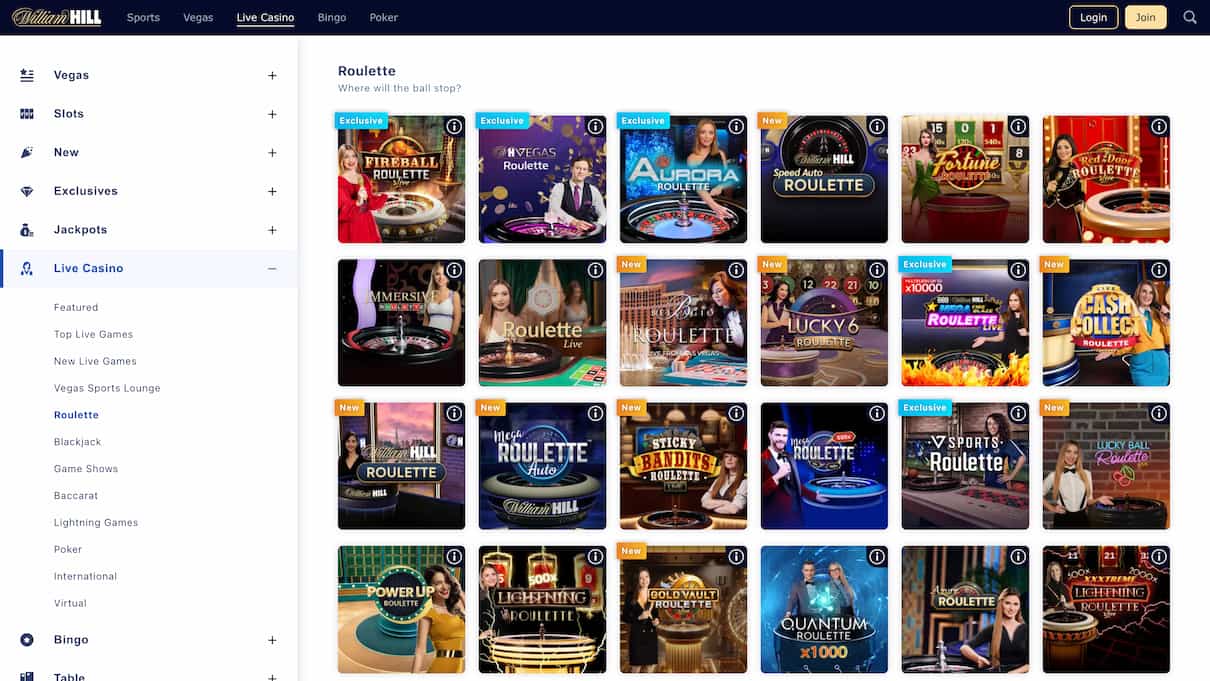Launch the XXXtreme Lightning Roulette thumbnail
Viewport: 1210px width, 681px height.
tap(1106, 609)
